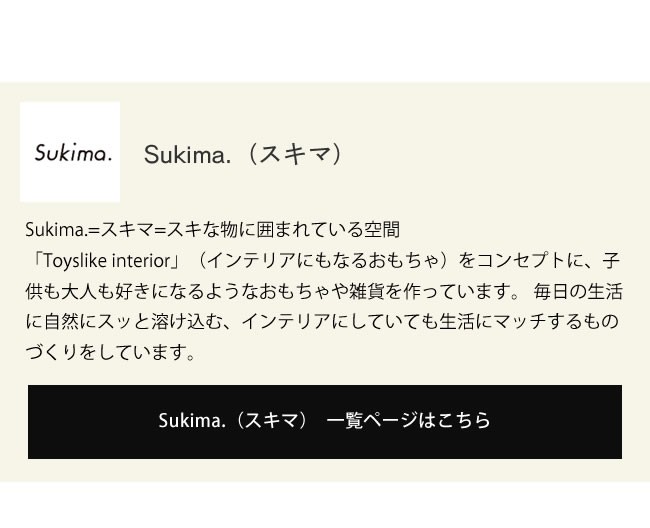Click the Sukima. text inside the black button
Screen dimensions: 650x528
[x=192, y=420]
